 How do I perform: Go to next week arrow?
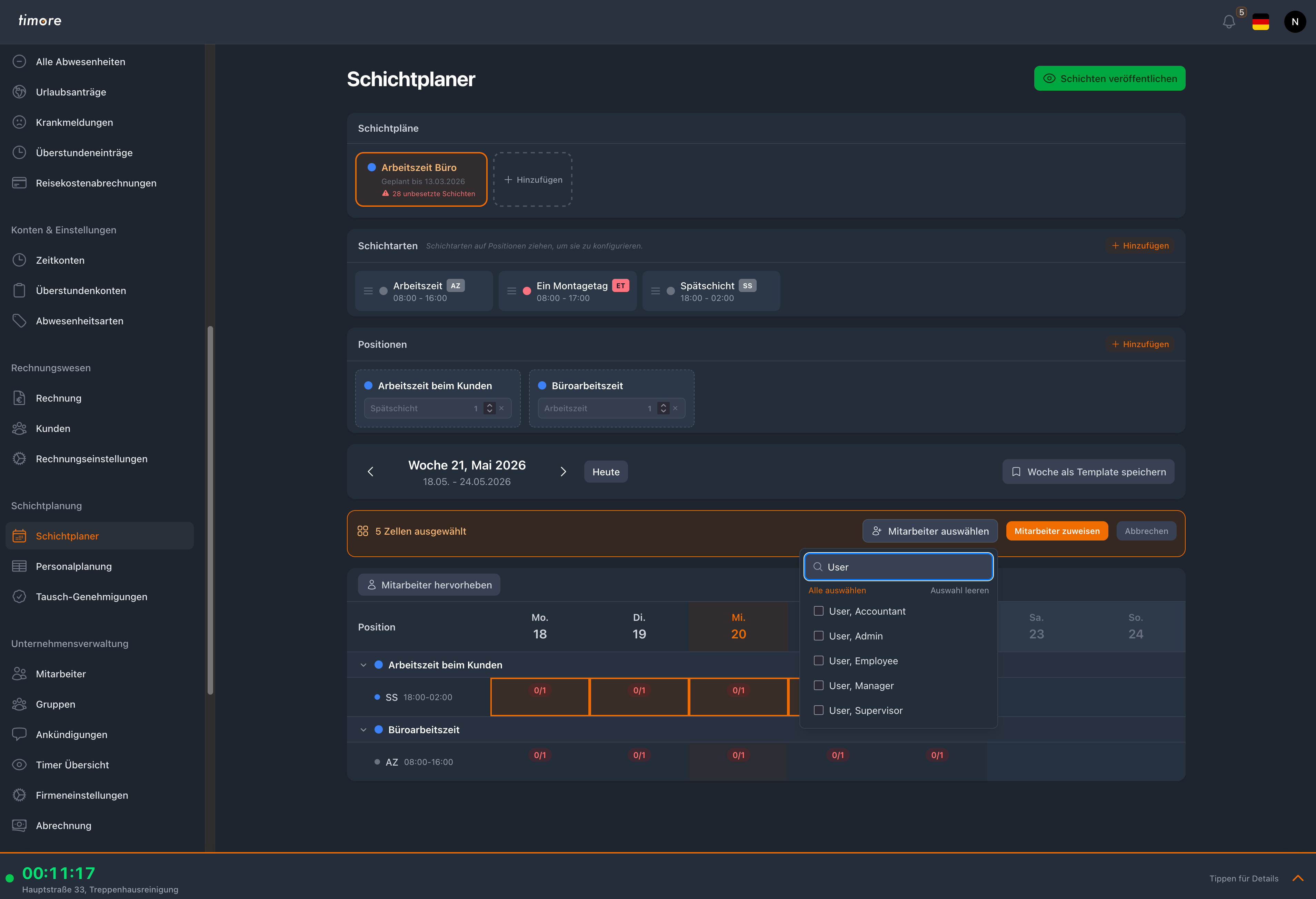pos(563,472)
